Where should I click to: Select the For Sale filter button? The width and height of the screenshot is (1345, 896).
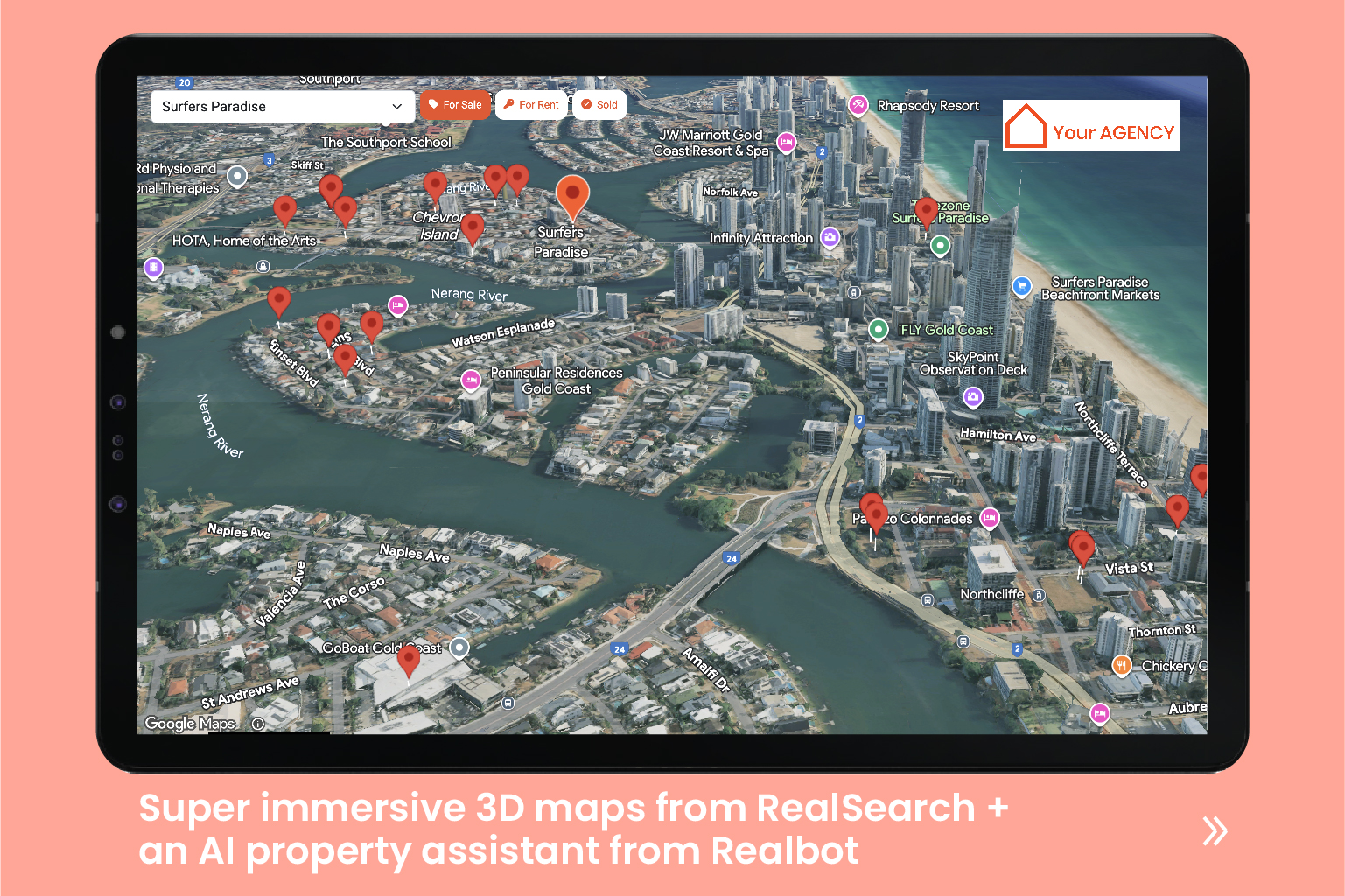pyautogui.click(x=455, y=105)
